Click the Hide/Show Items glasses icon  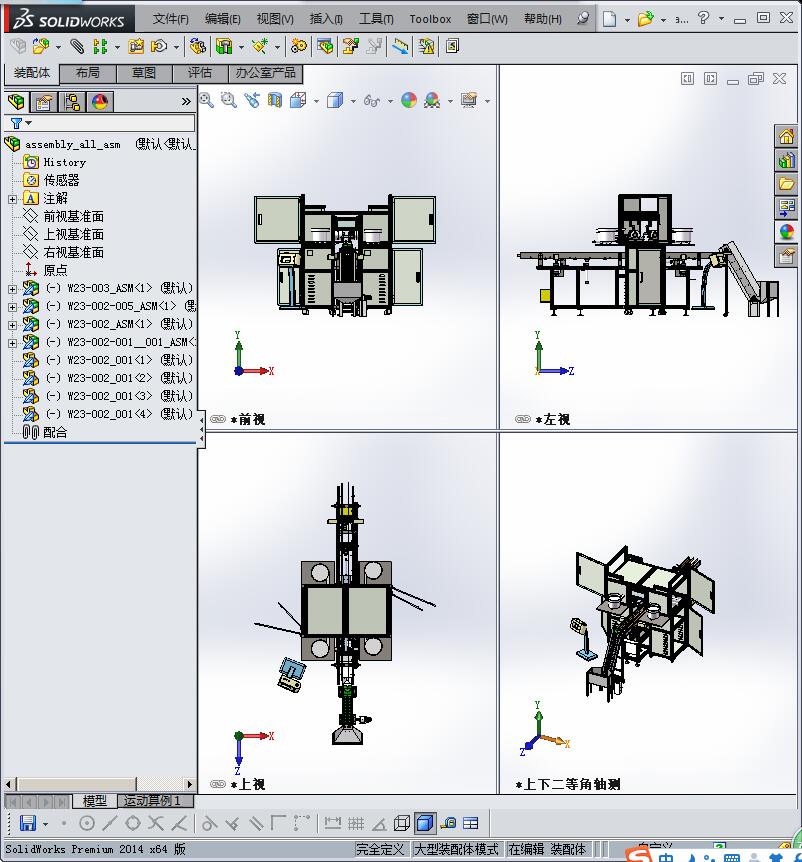pyautogui.click(x=372, y=101)
